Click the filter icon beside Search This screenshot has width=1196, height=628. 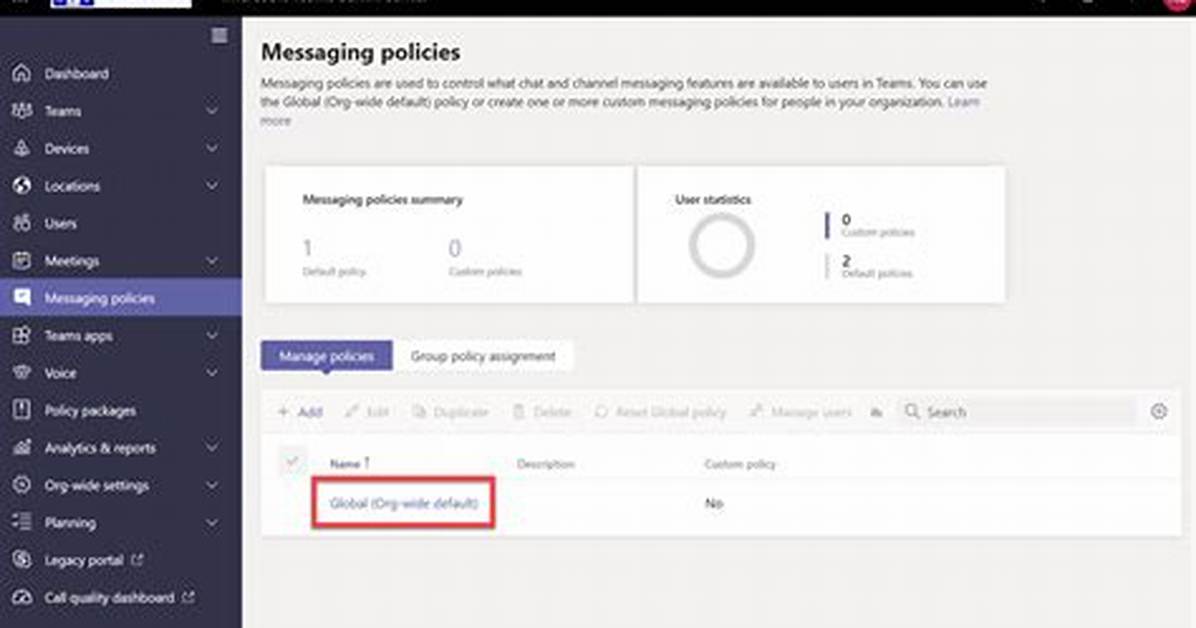877,412
